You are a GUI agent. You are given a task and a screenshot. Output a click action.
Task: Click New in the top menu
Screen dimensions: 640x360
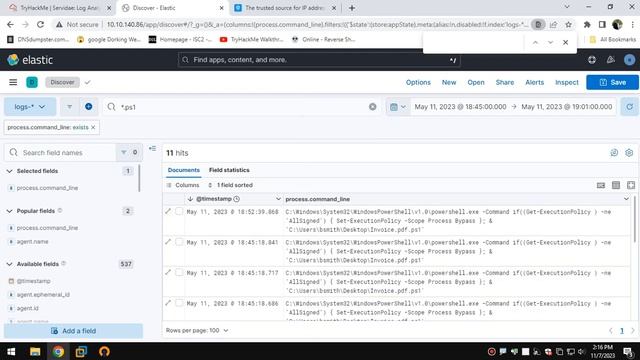point(449,82)
